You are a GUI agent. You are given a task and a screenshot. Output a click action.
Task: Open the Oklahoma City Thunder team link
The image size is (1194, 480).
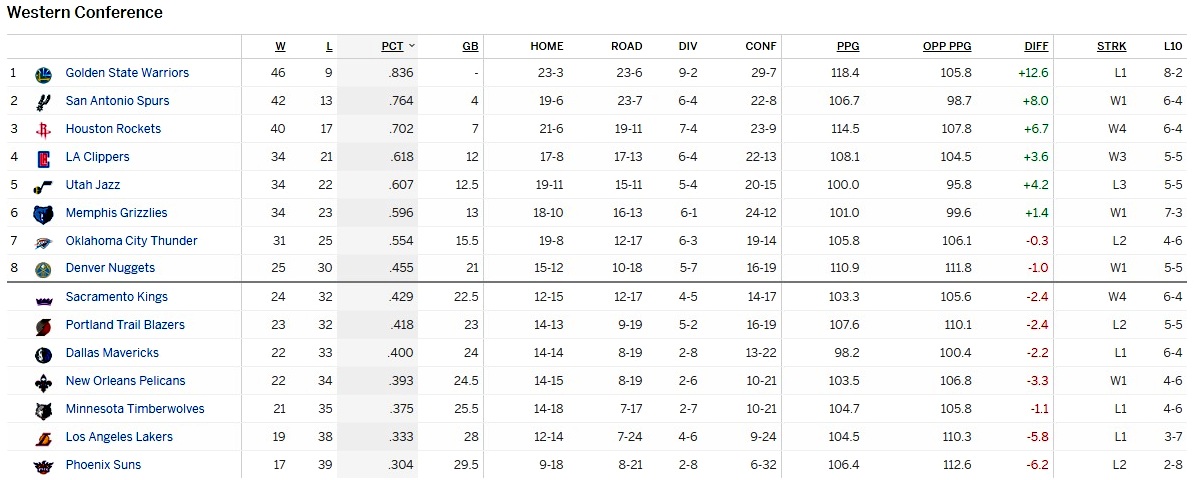pyautogui.click(x=131, y=241)
